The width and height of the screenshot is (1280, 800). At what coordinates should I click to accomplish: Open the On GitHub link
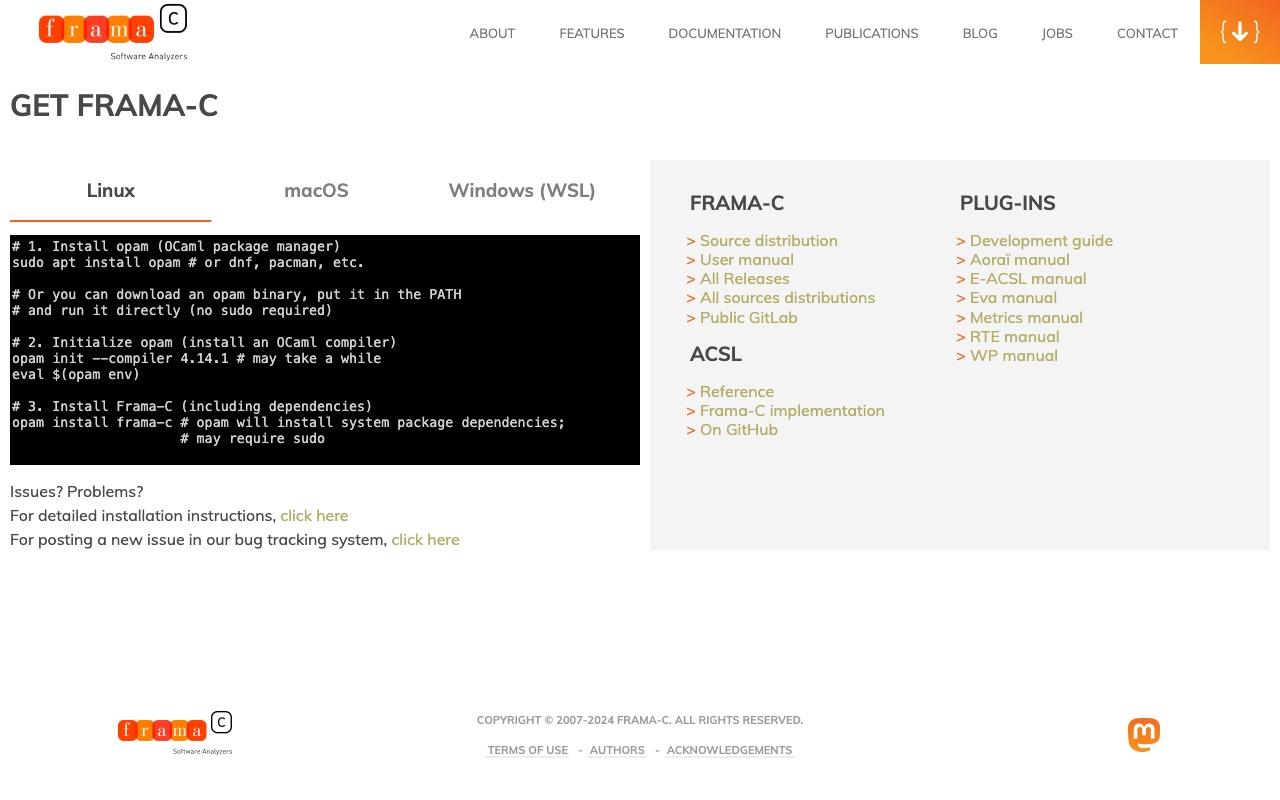pos(739,429)
